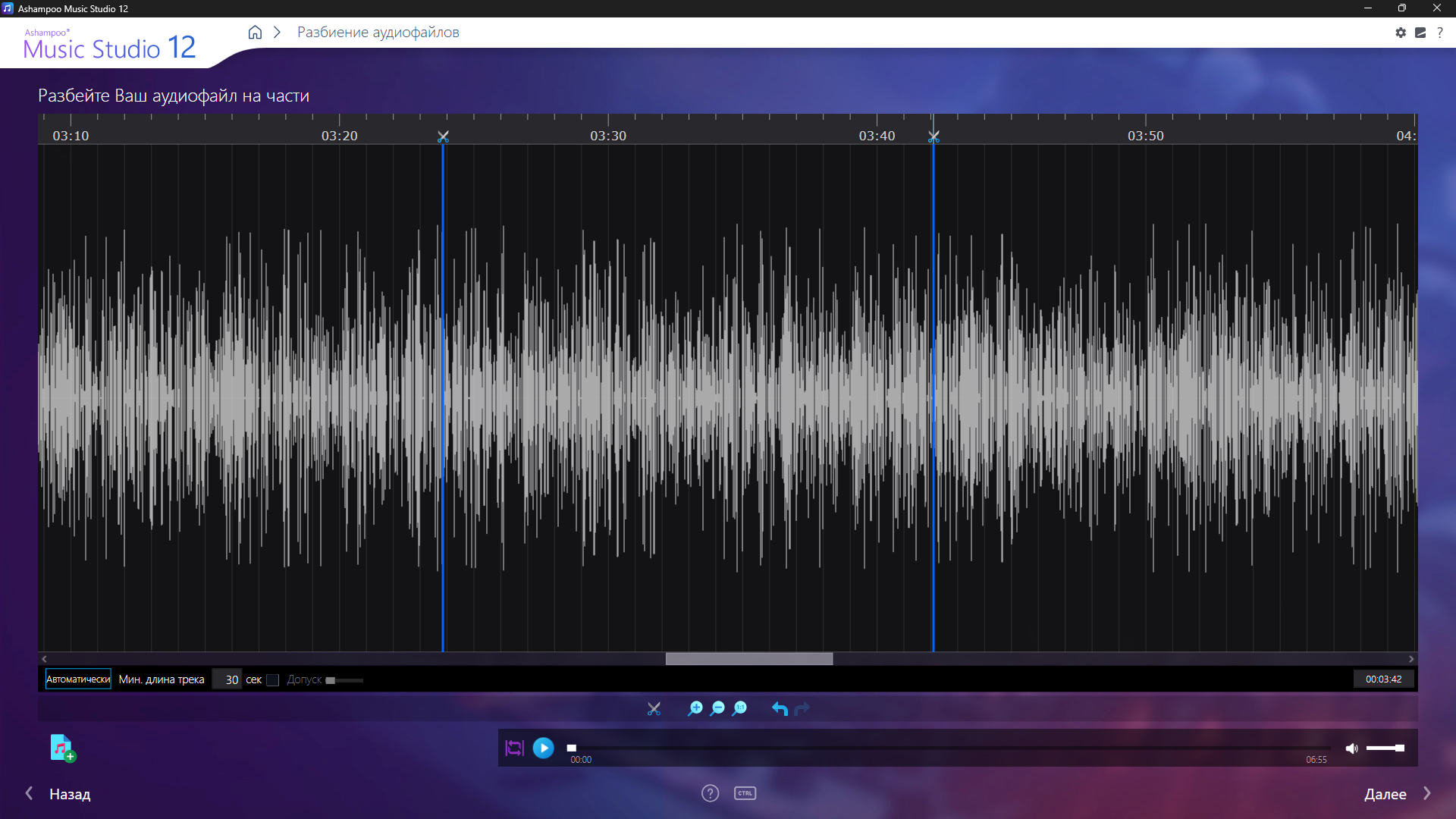Zoom out of the waveform

point(717,708)
